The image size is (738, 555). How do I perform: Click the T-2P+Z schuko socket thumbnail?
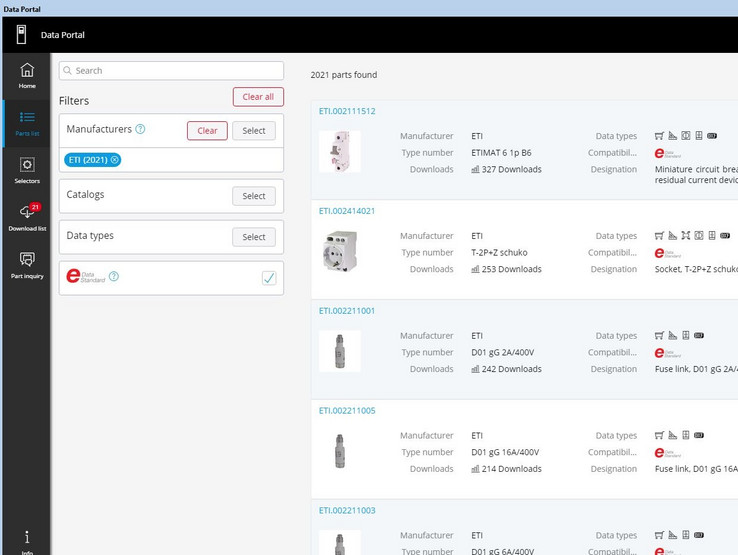point(340,252)
